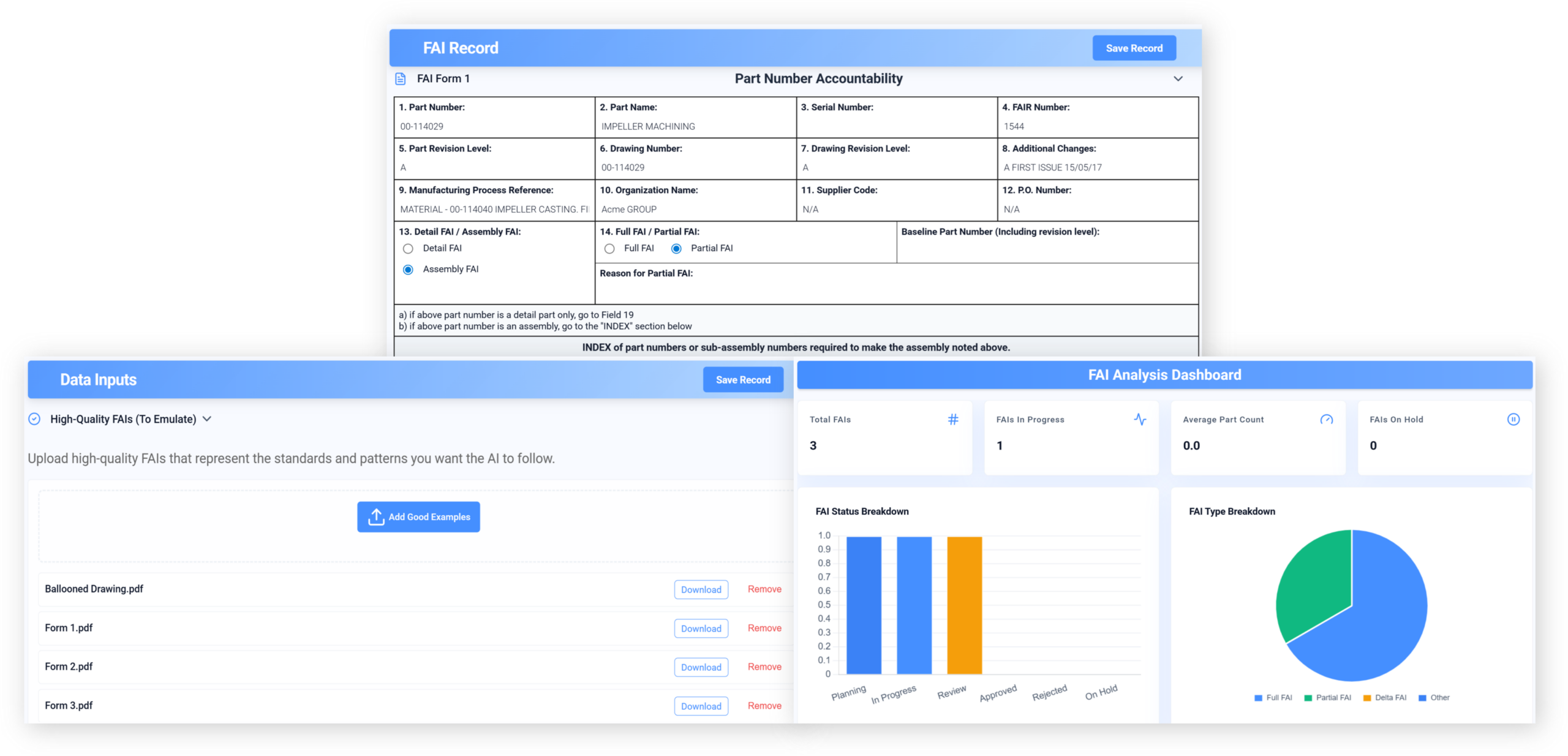Viewport: 1568px width, 756px height.
Task: Click Save Record in Data Inputs panel
Action: click(x=742, y=380)
